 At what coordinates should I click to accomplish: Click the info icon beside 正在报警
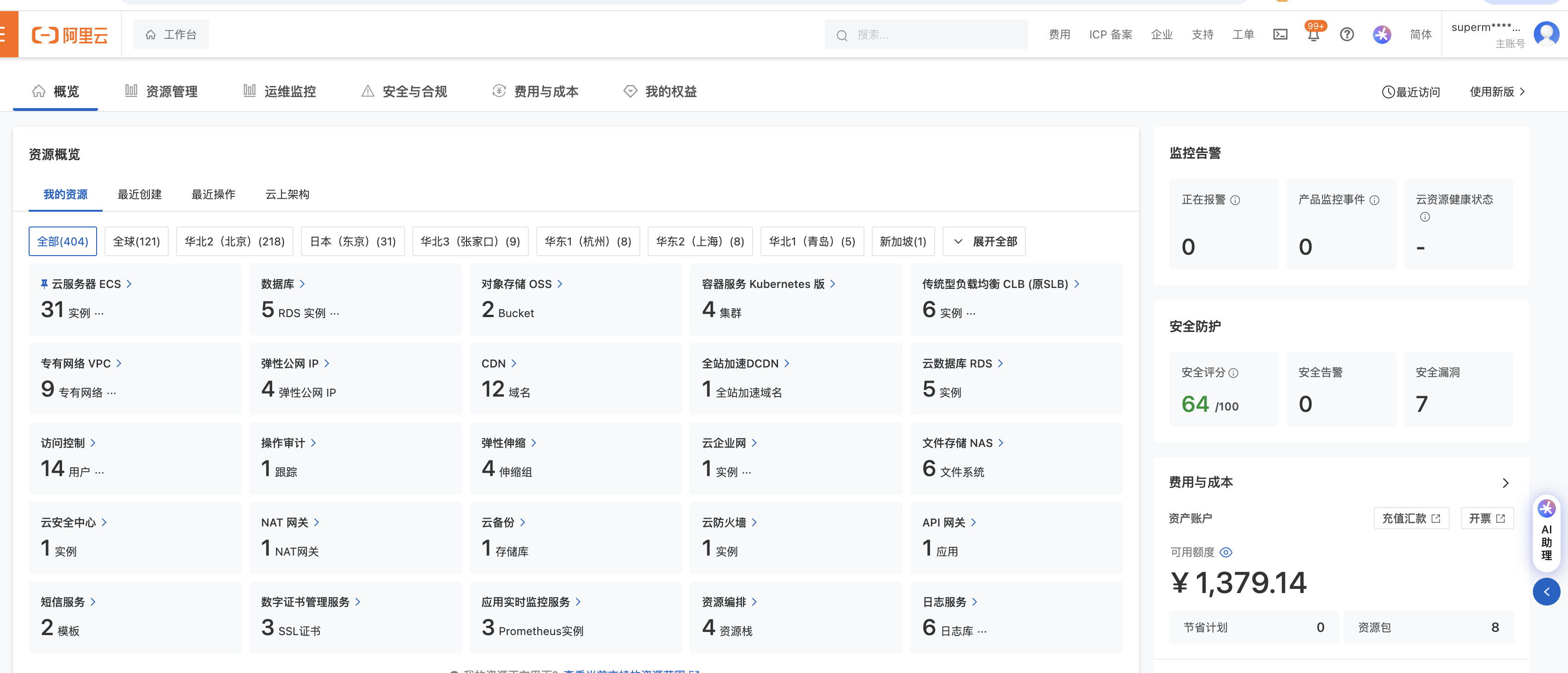[x=1235, y=200]
